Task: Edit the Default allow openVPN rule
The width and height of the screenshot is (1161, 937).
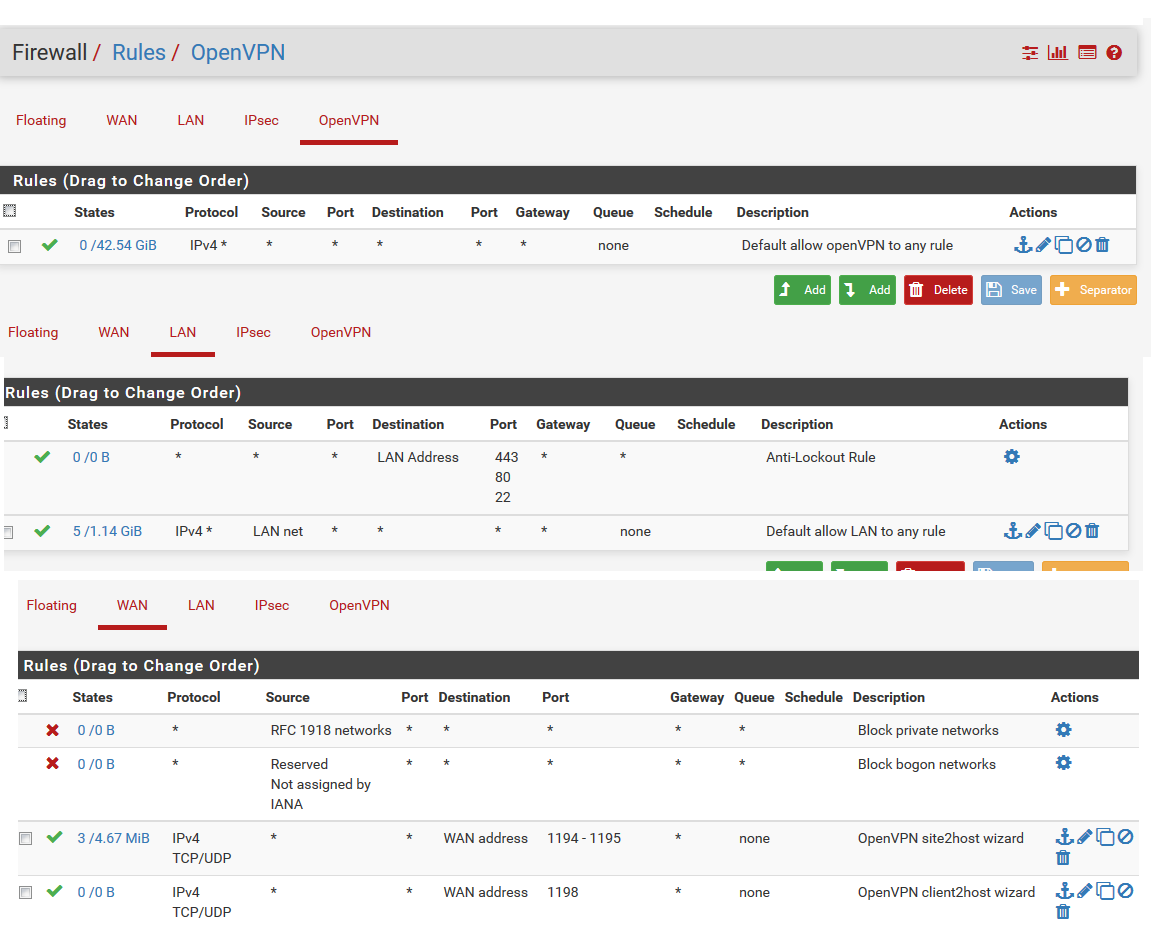Action: 1043,245
